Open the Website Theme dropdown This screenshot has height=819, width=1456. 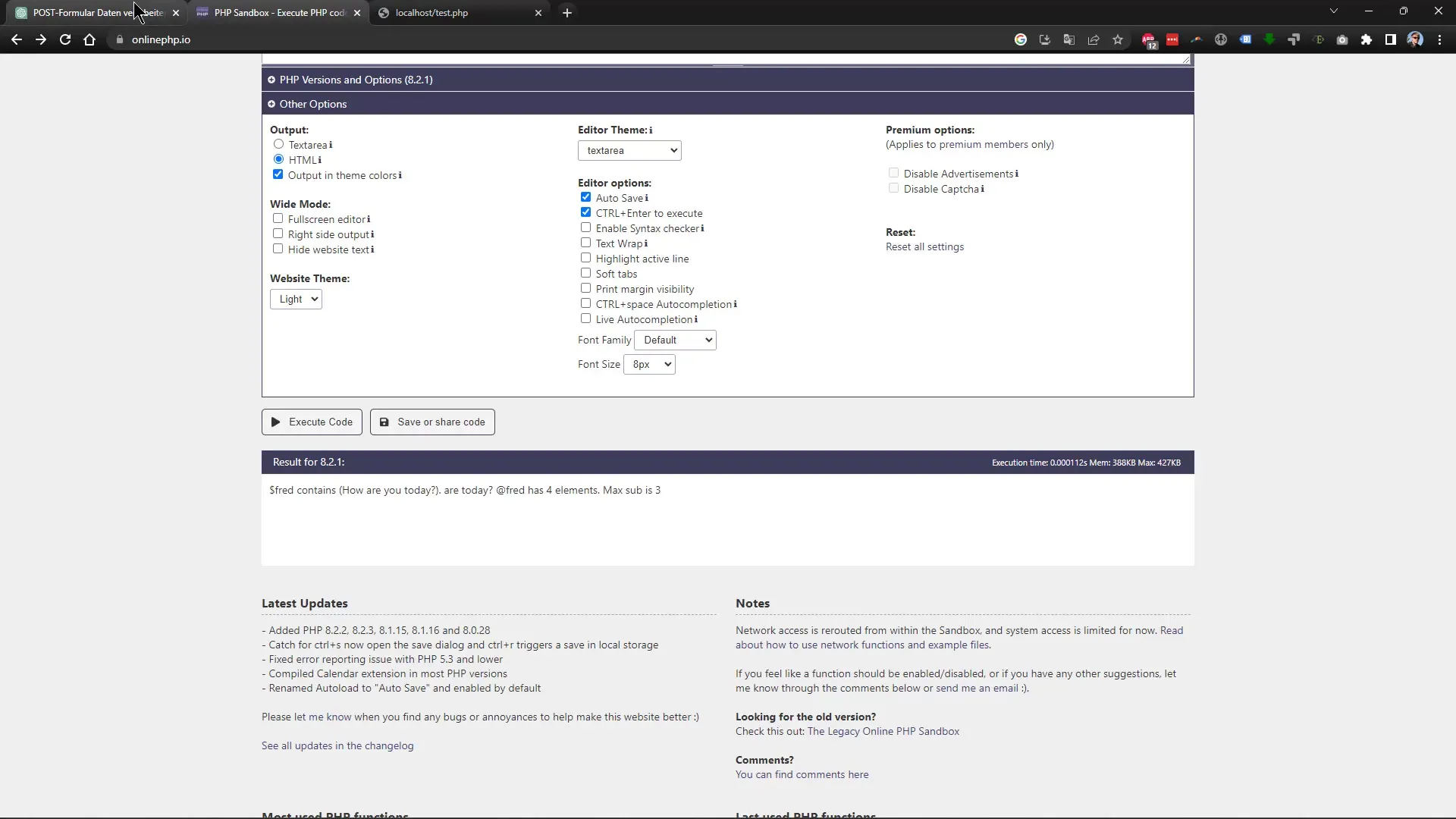(x=295, y=299)
